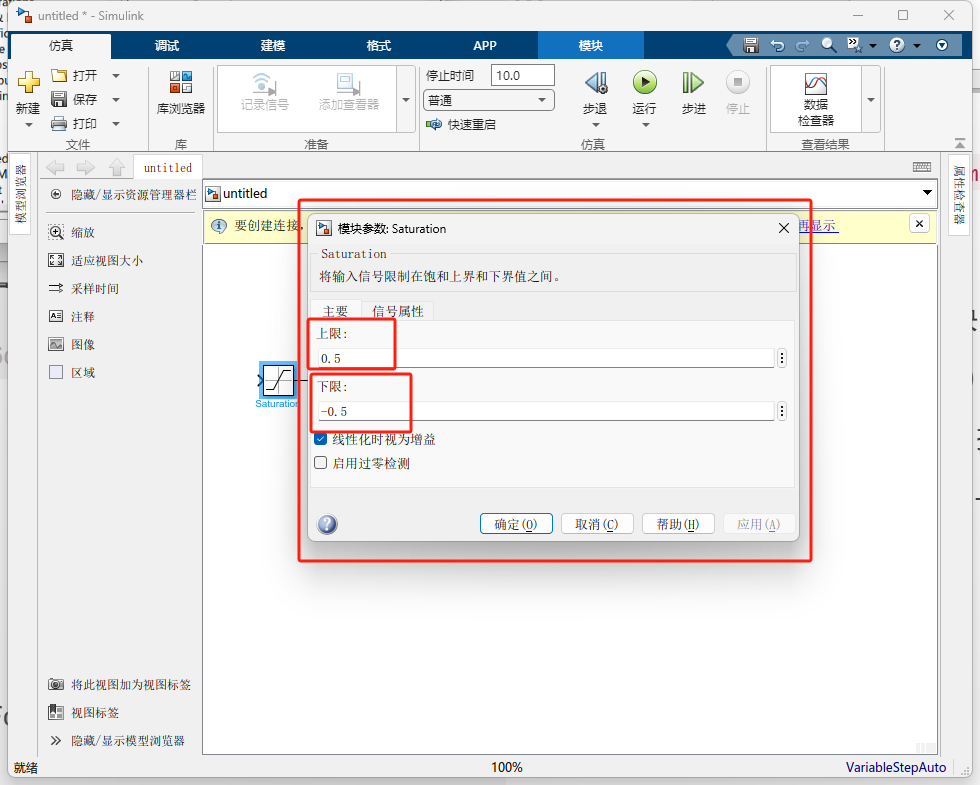The width and height of the screenshot is (980, 785).
Task: Open the 上限 field options menu
Action: [x=781, y=358]
